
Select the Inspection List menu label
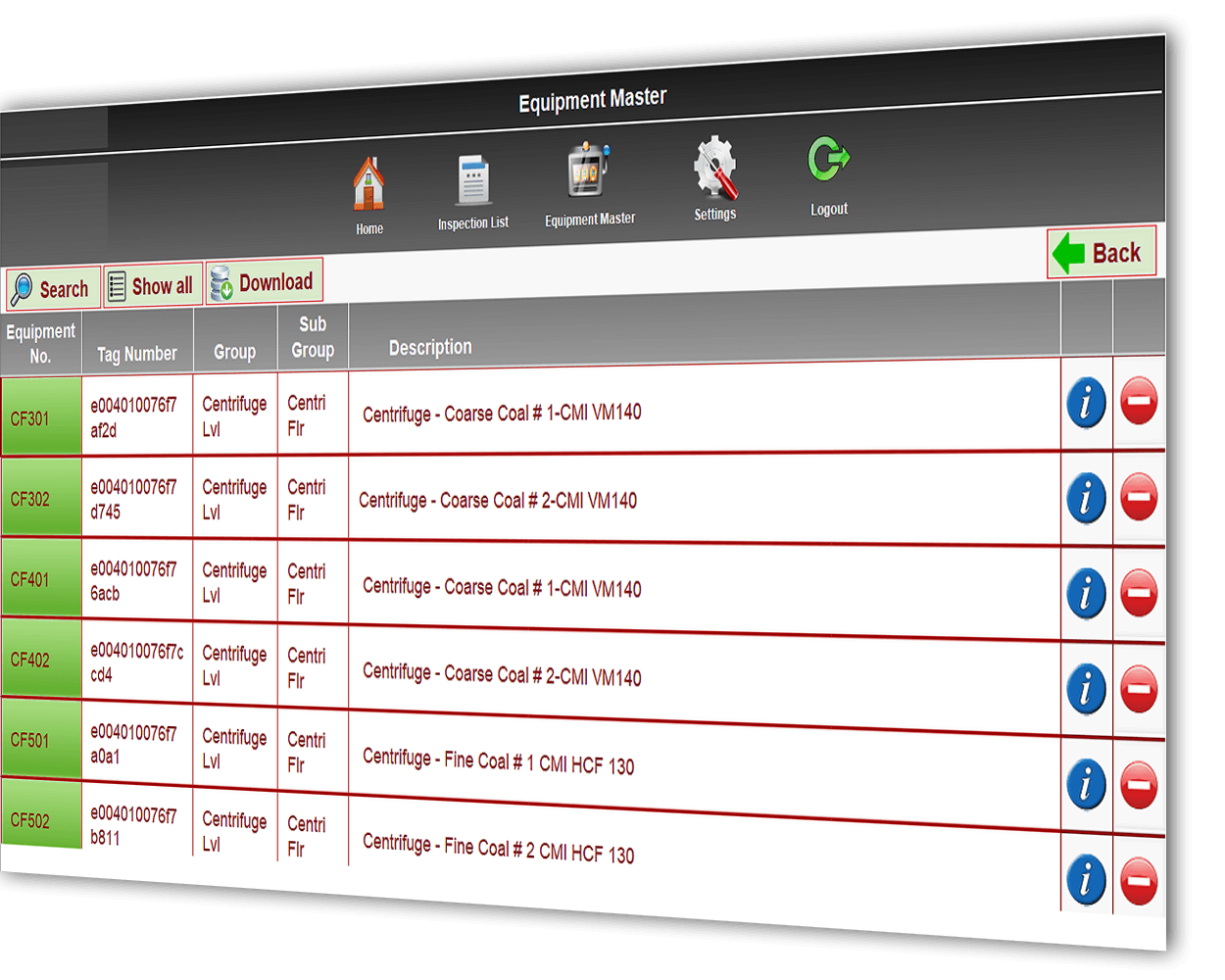(473, 223)
